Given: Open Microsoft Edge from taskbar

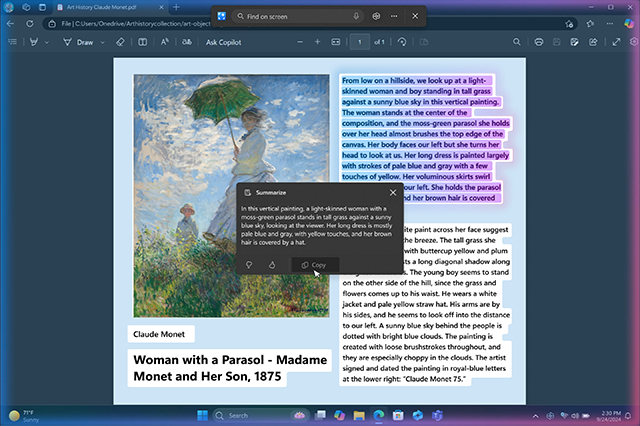Looking at the screenshot, I should tap(379, 415).
